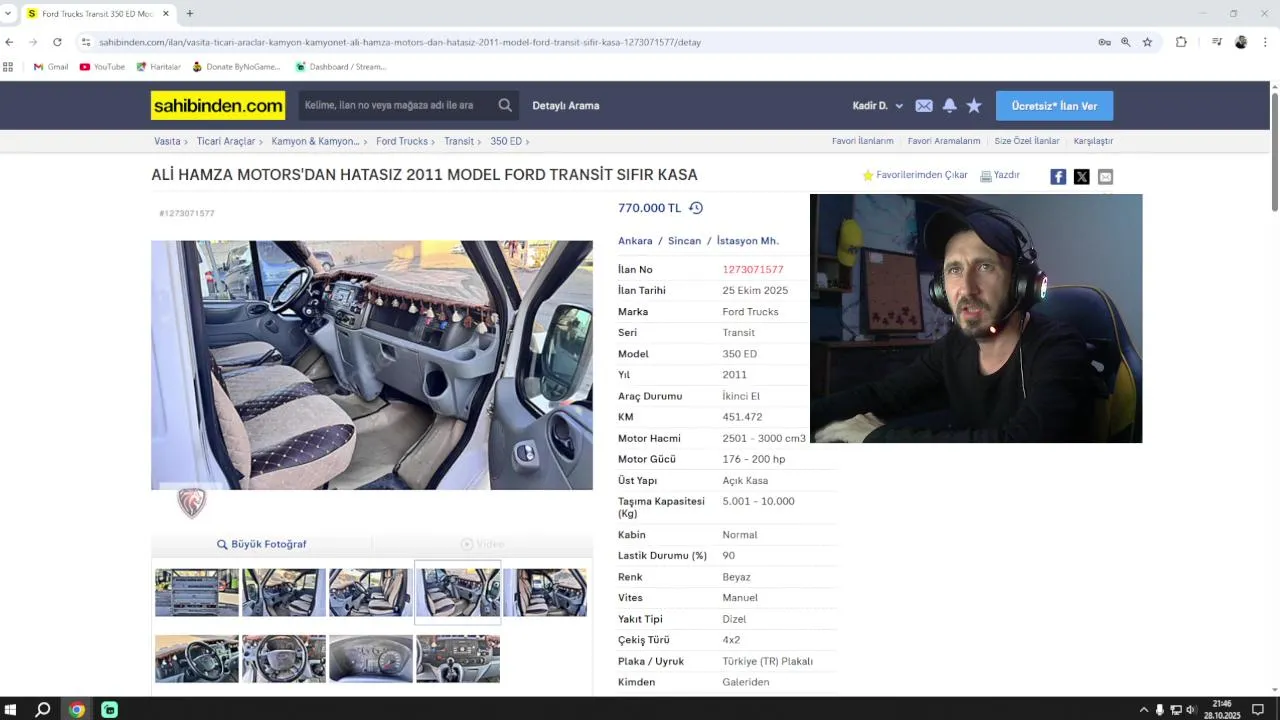
Task: Expand Ticari Araçlar breadcrumb
Action: 262,142
